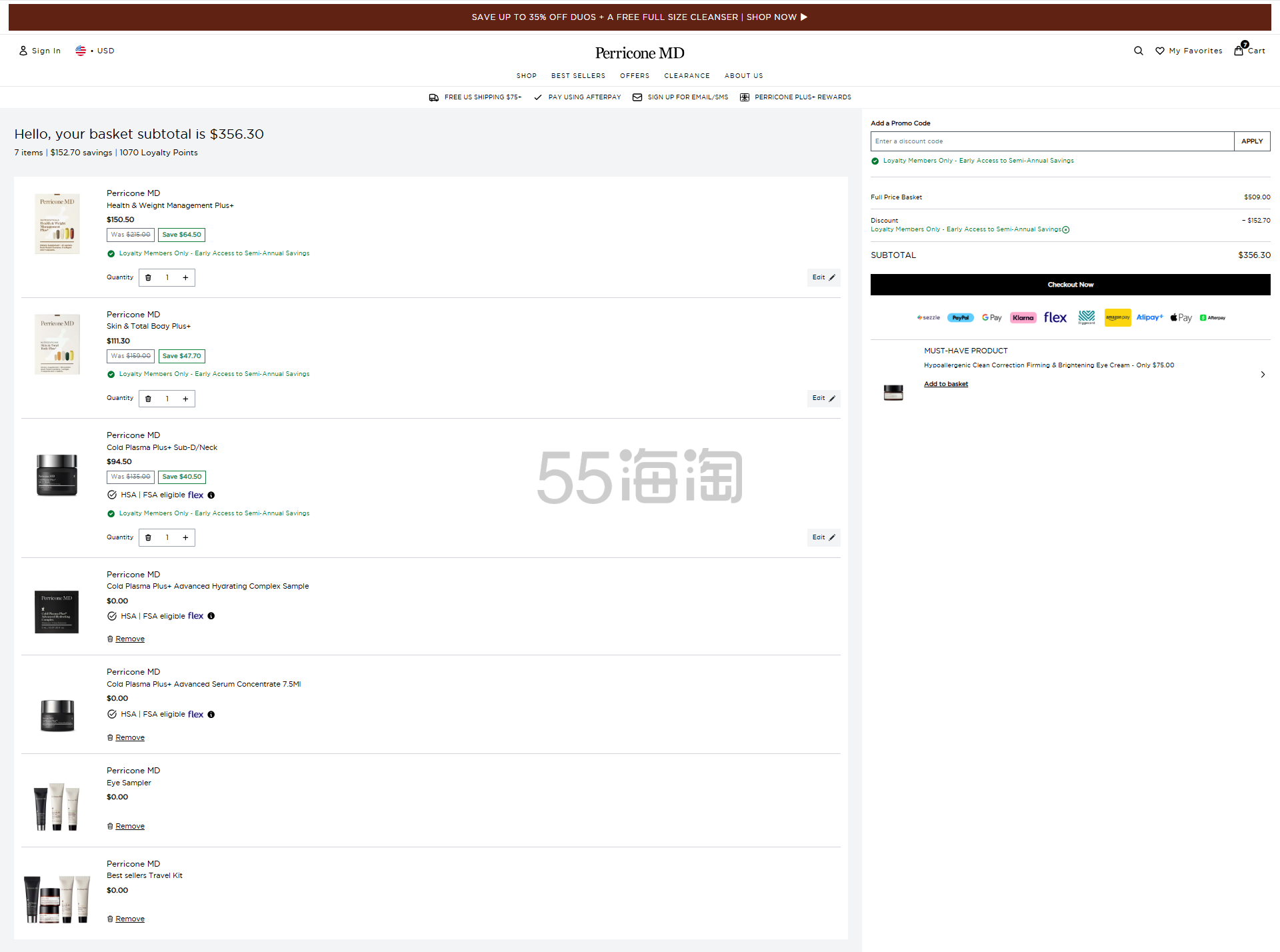Open Perricone Plus+ Rewards link
The image size is (1280, 952).
795,97
